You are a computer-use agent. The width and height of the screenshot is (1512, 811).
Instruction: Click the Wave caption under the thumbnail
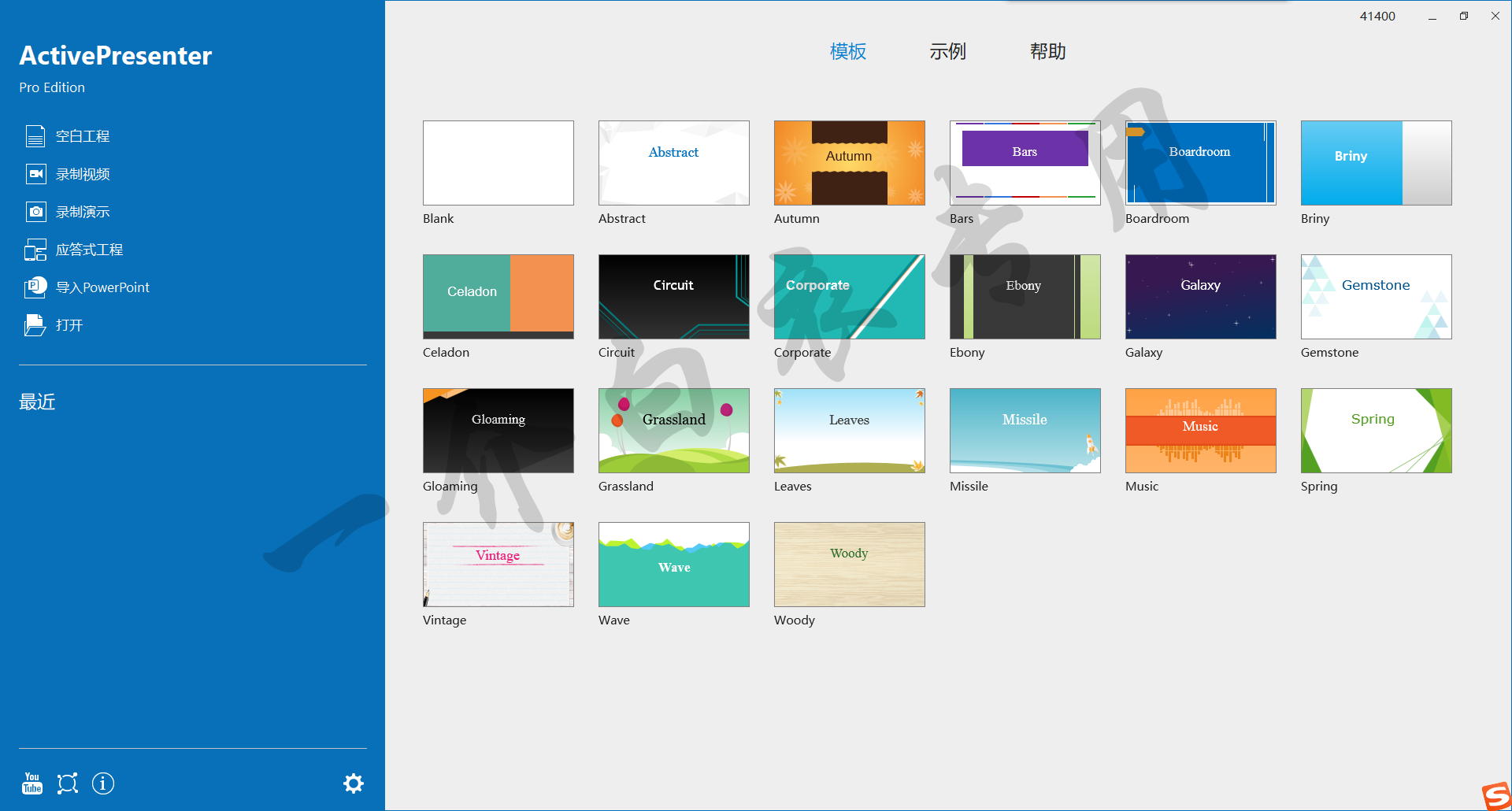[x=614, y=620]
